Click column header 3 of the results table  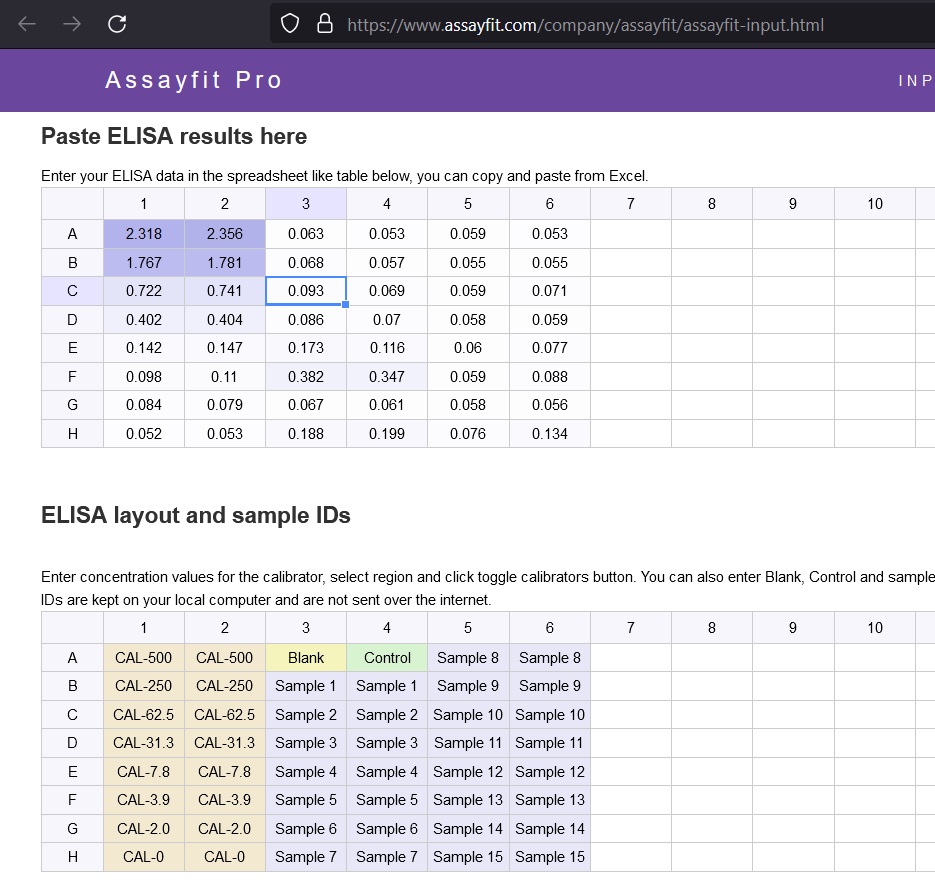point(305,204)
